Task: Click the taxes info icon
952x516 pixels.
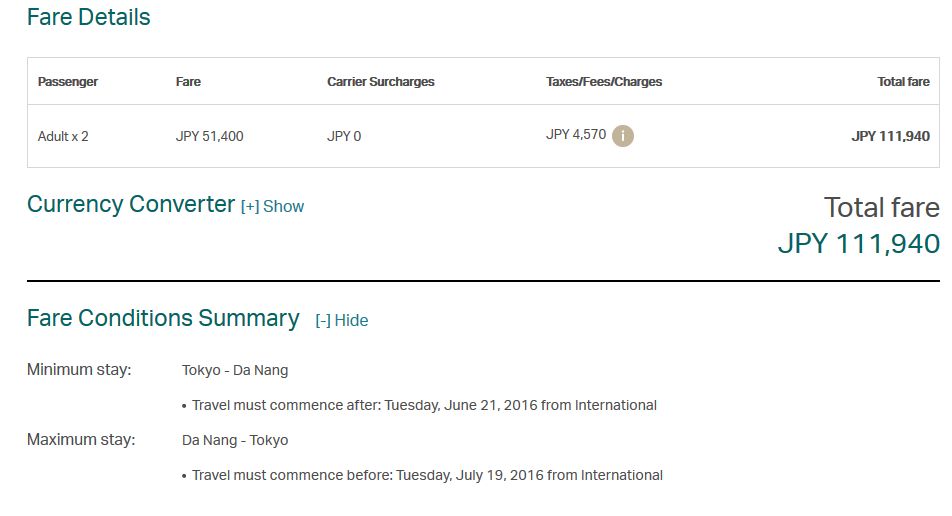Action: [x=622, y=135]
